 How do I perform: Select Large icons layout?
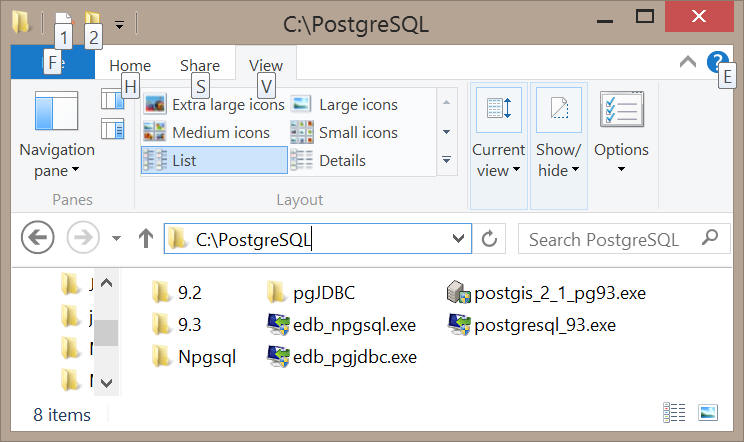tap(344, 104)
